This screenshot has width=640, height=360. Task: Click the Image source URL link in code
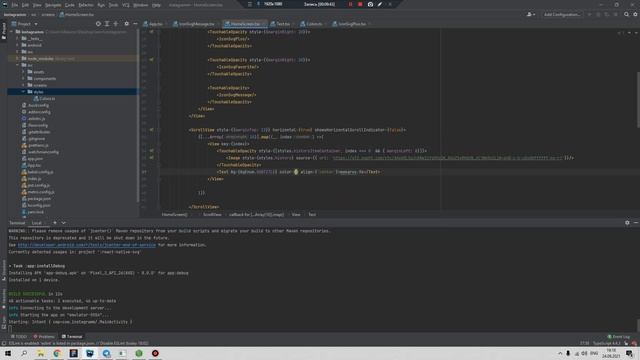[447, 158]
